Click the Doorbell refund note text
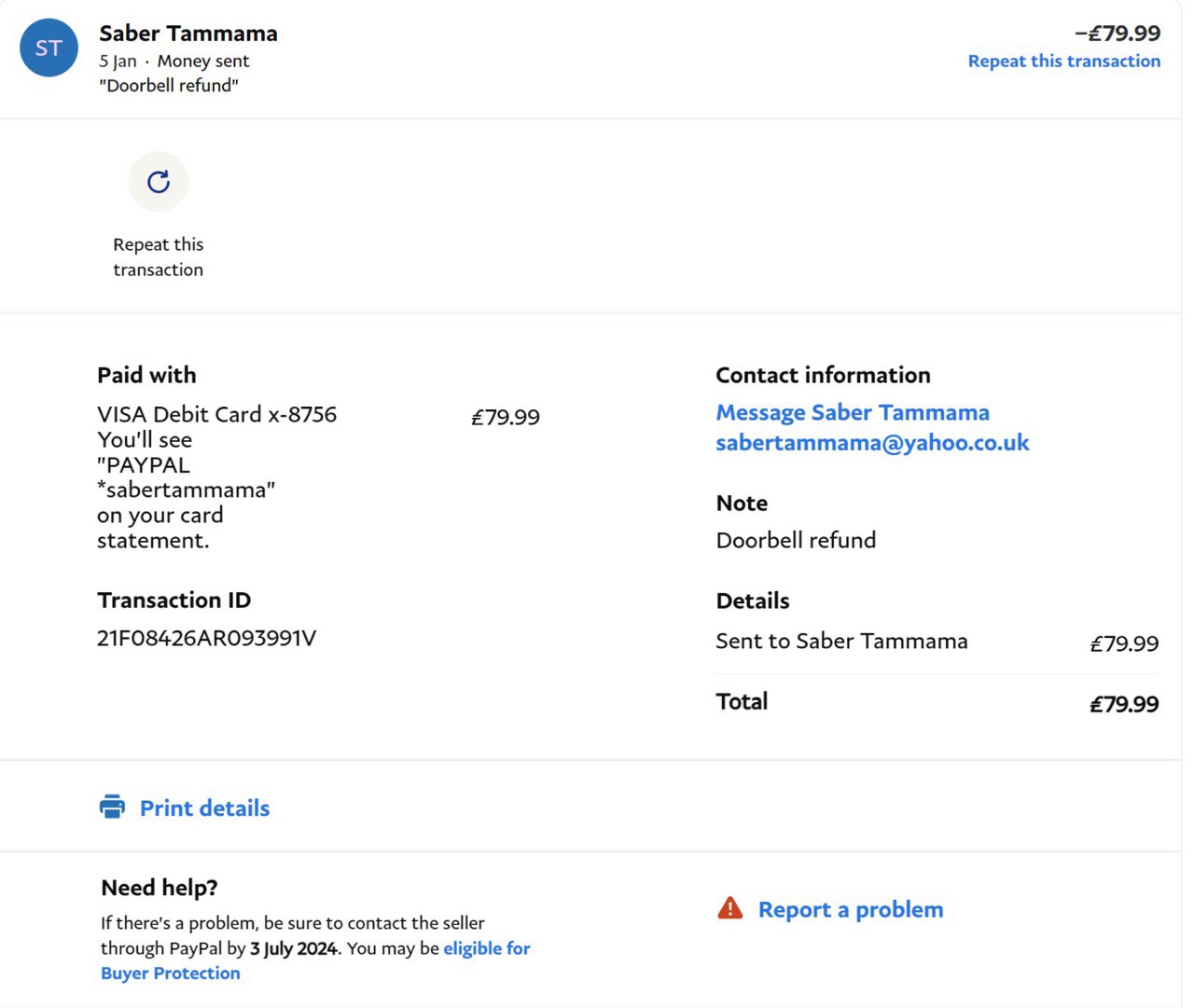Image resolution: width=1194 pixels, height=1008 pixels. (x=796, y=540)
